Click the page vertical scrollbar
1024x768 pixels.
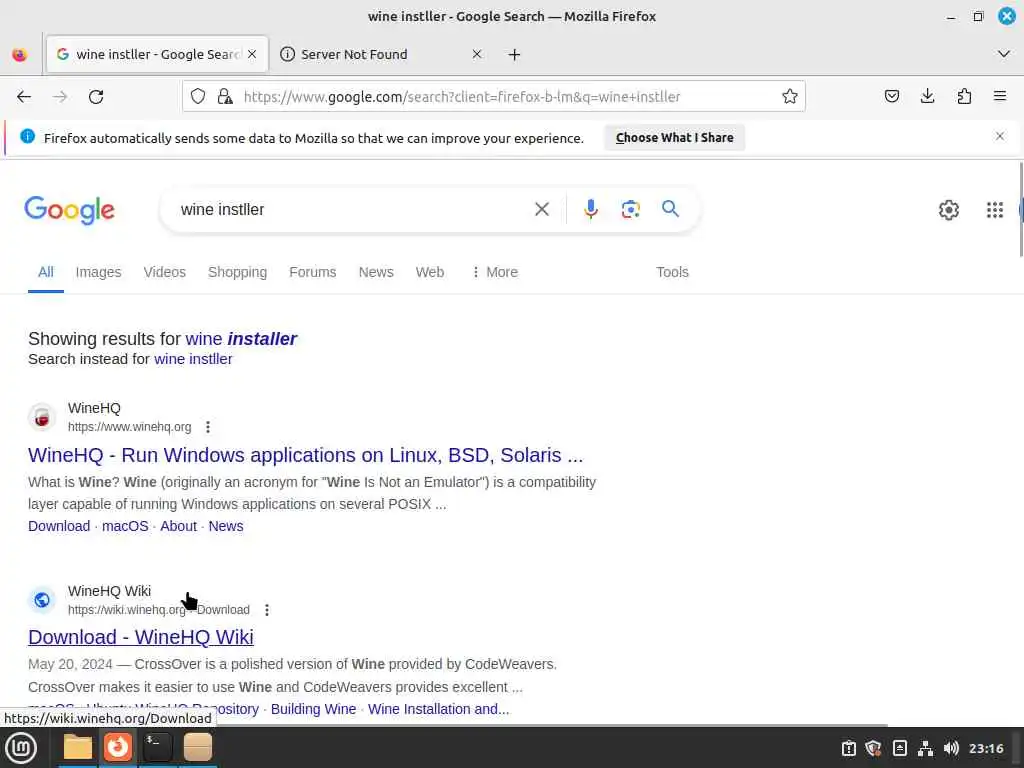coord(1021,209)
